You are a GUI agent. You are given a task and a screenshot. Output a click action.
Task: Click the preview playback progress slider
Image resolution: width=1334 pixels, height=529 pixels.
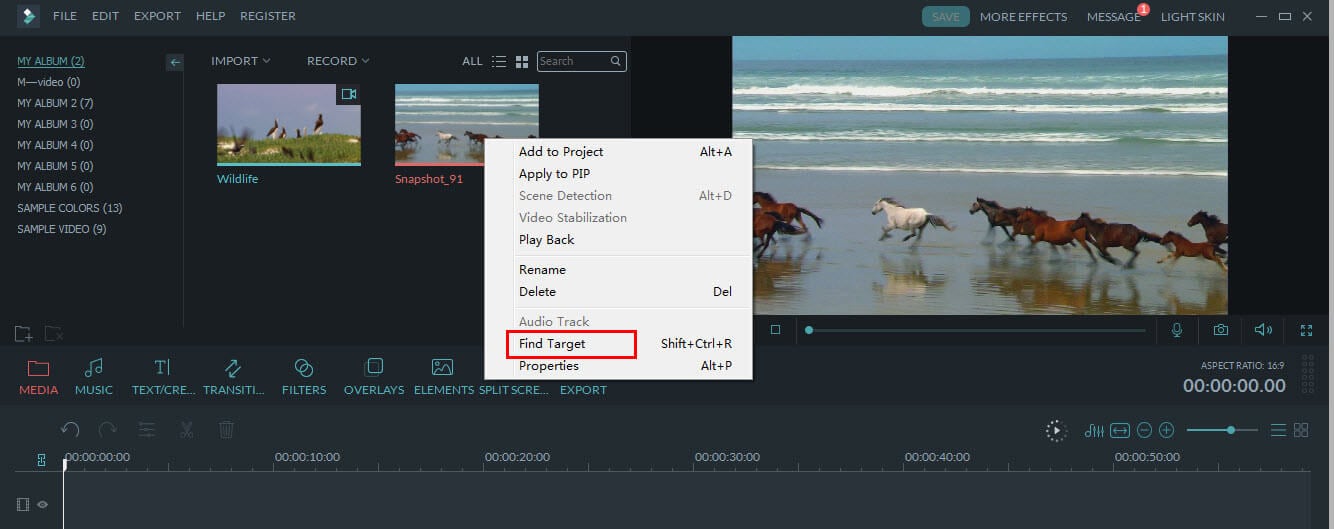976,330
